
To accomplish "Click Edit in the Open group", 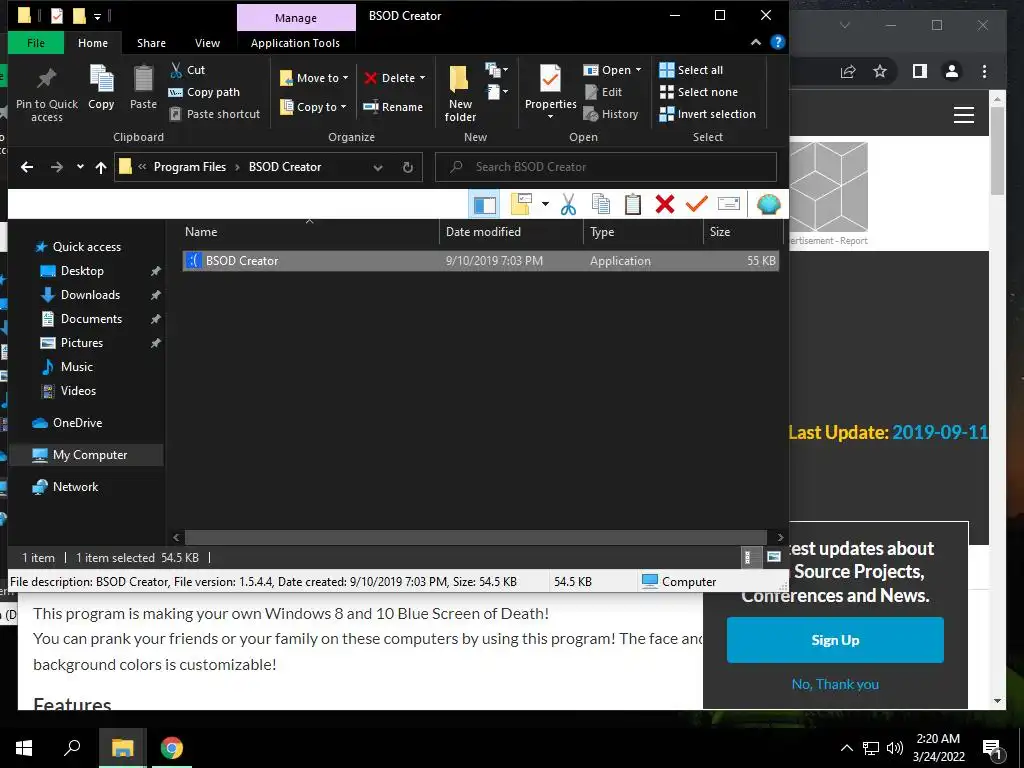I will [603, 92].
